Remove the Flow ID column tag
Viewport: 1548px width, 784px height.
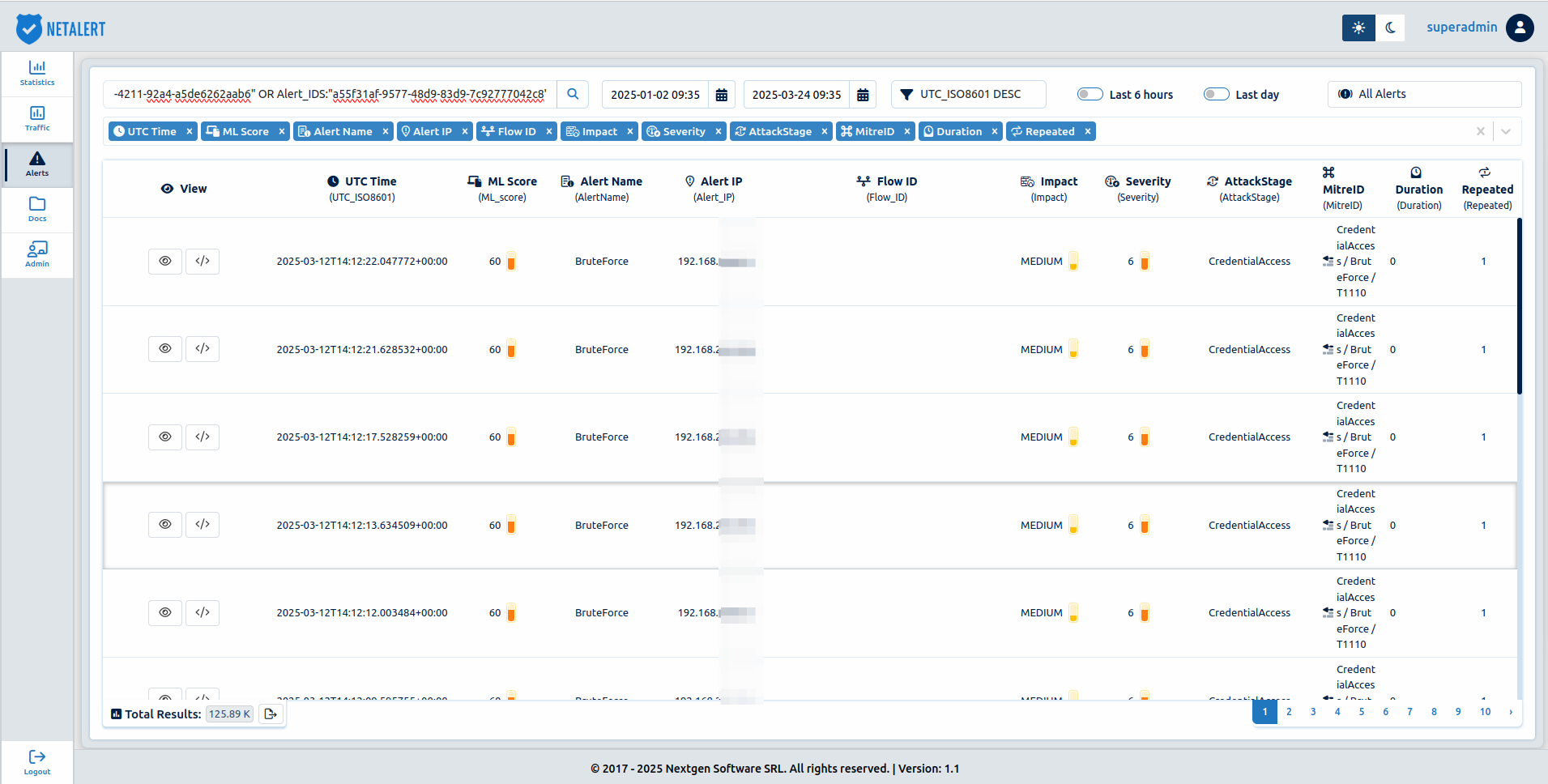[x=549, y=131]
